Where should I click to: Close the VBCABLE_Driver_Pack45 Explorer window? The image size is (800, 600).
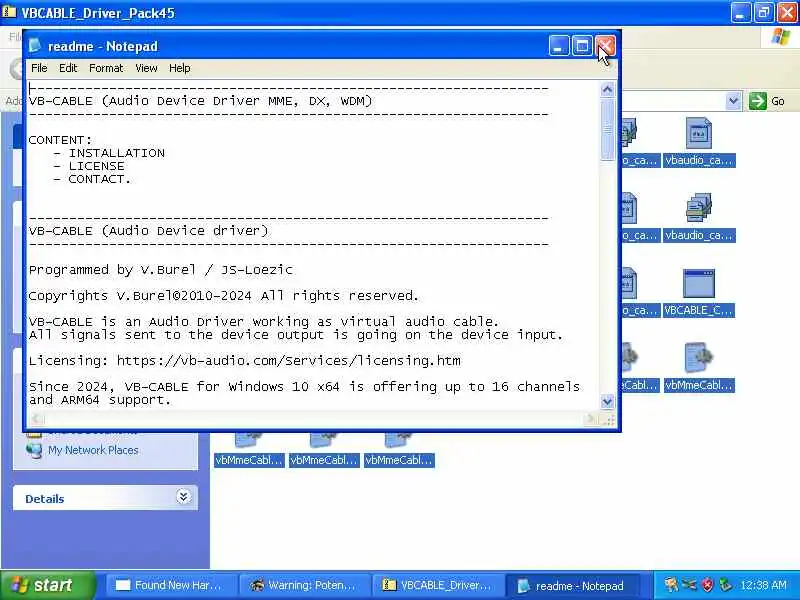(x=787, y=12)
